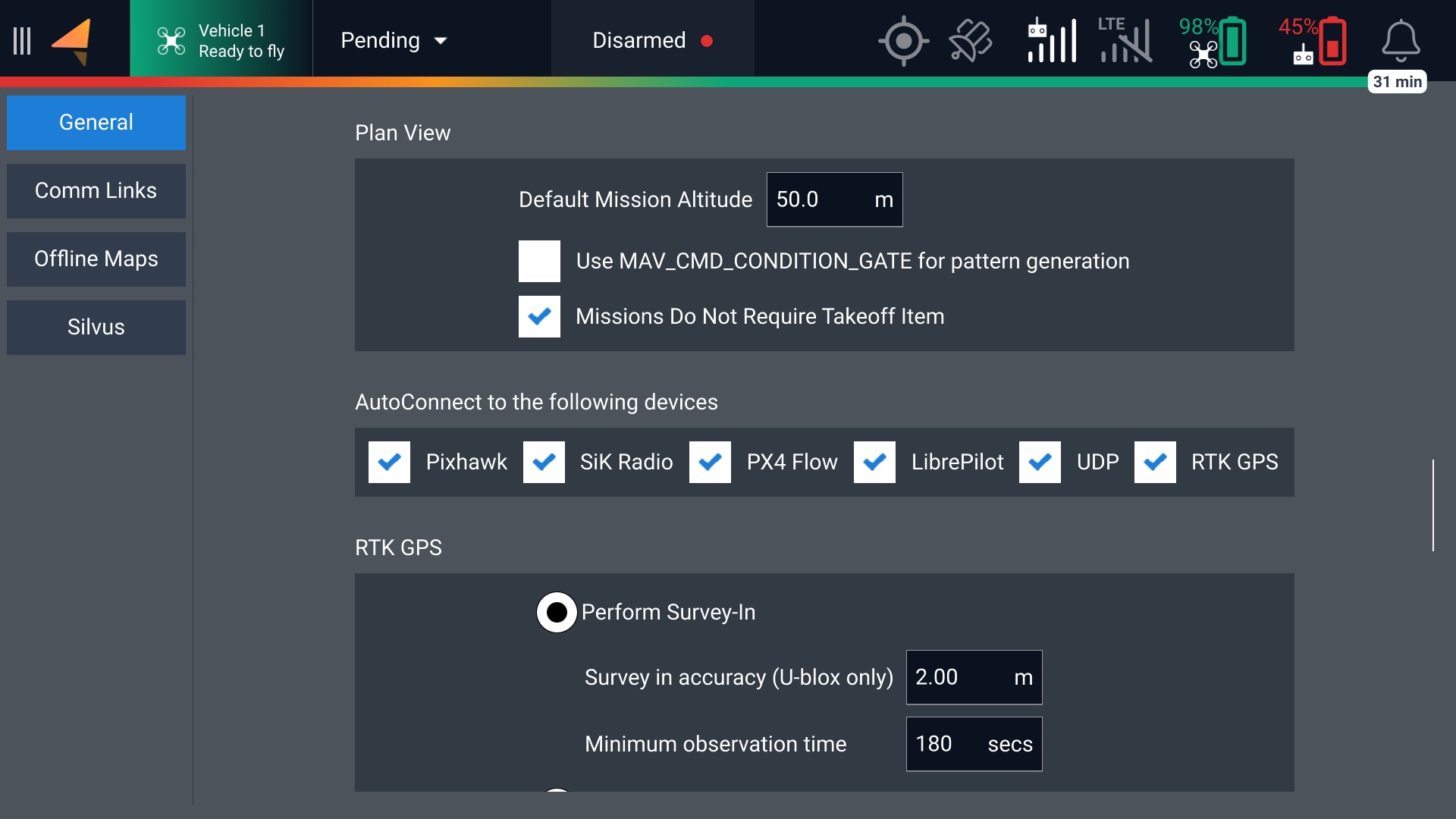Uncheck Missions Do Not Require Takeoff Item
The width and height of the screenshot is (1456, 819).
point(539,317)
